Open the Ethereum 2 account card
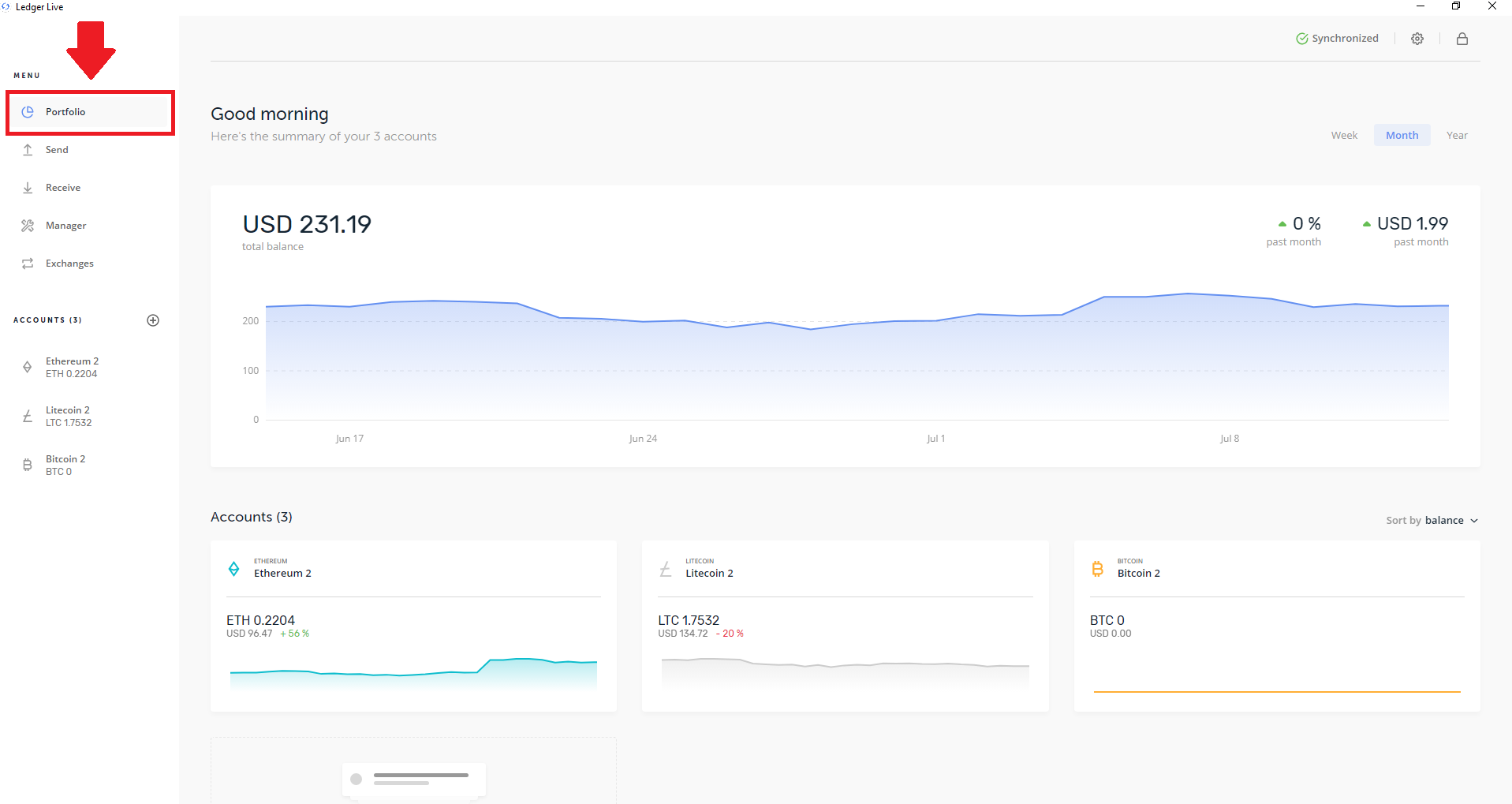 click(x=413, y=626)
